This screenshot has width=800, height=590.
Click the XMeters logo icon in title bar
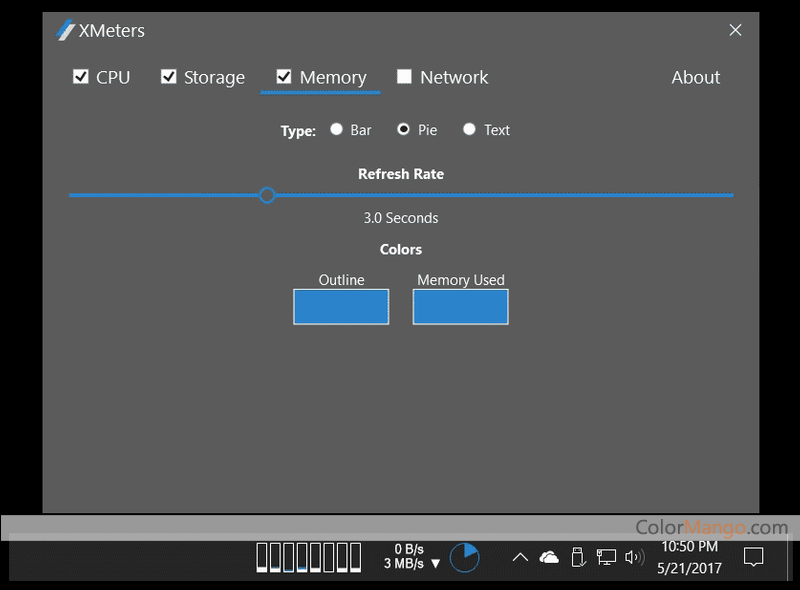pos(66,30)
